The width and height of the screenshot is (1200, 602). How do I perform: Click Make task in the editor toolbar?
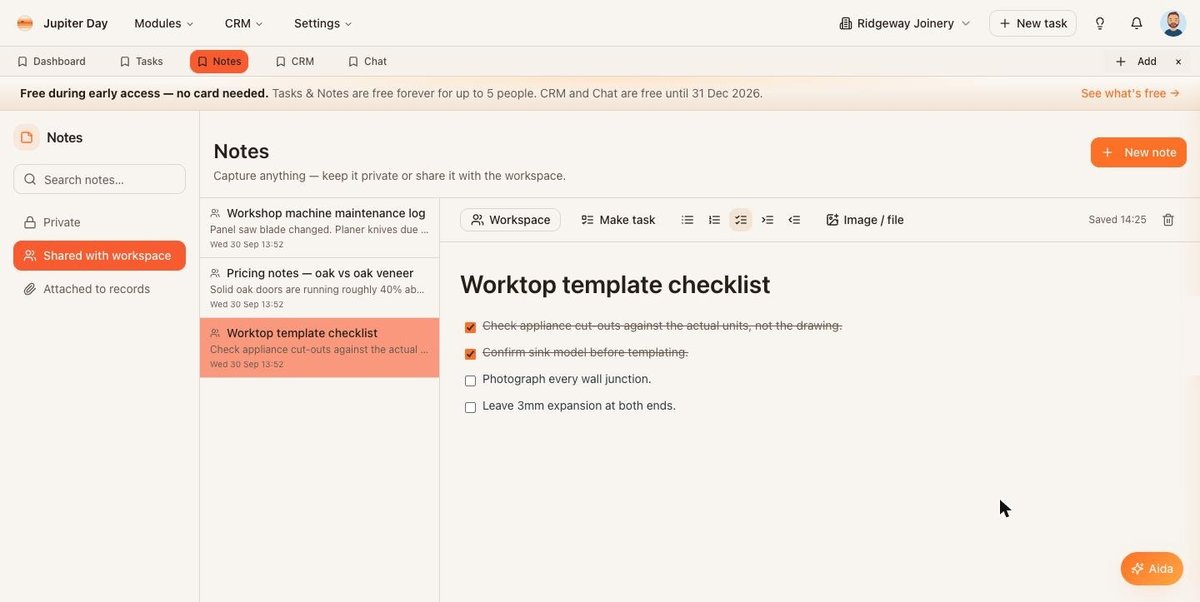618,220
